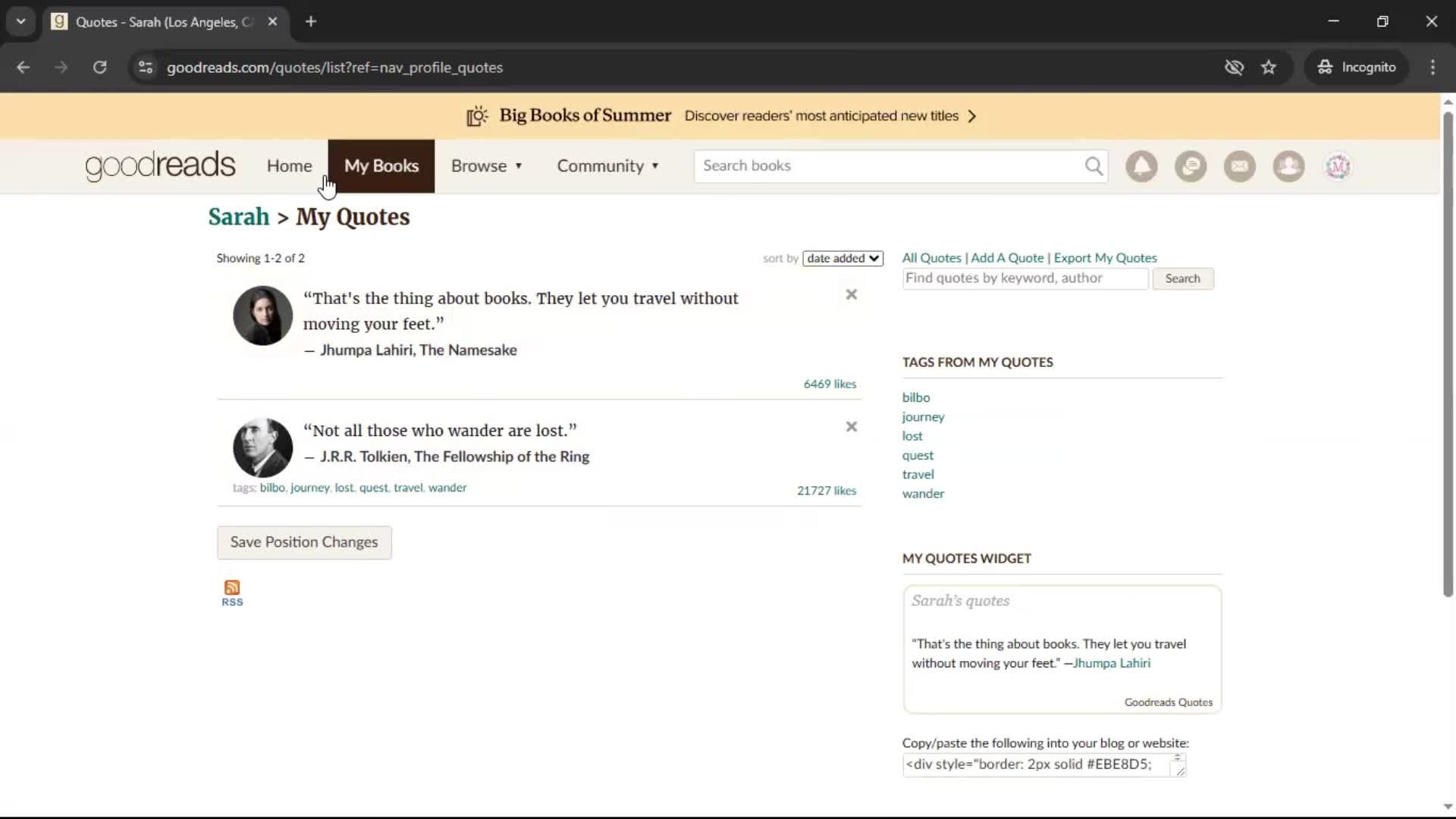
Task: Expand the Community menu
Action: [607, 166]
